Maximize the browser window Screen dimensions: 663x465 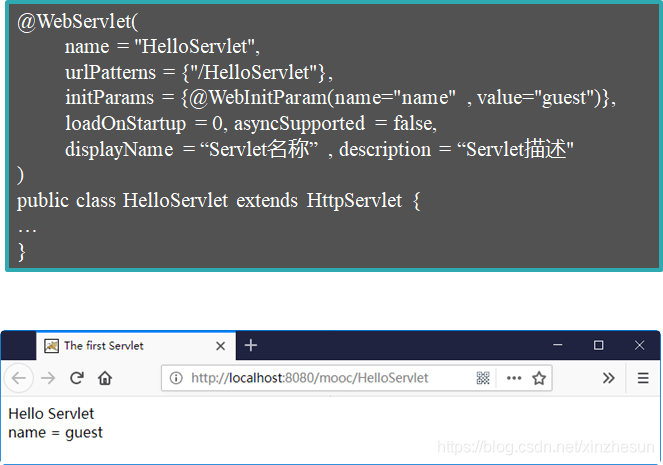(x=598, y=345)
